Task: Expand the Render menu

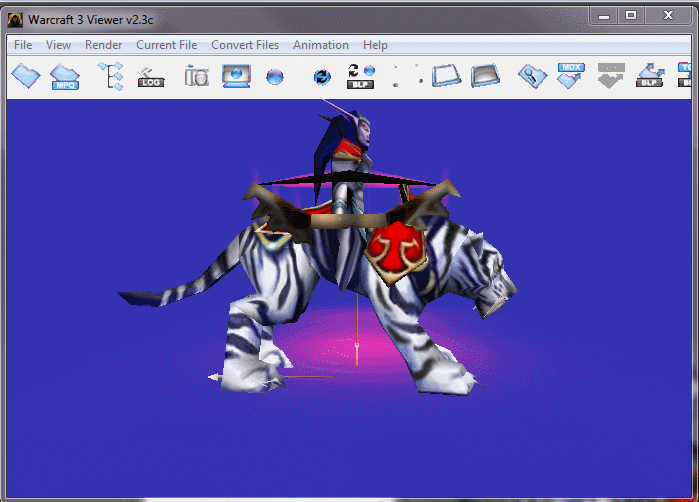Action: click(103, 45)
